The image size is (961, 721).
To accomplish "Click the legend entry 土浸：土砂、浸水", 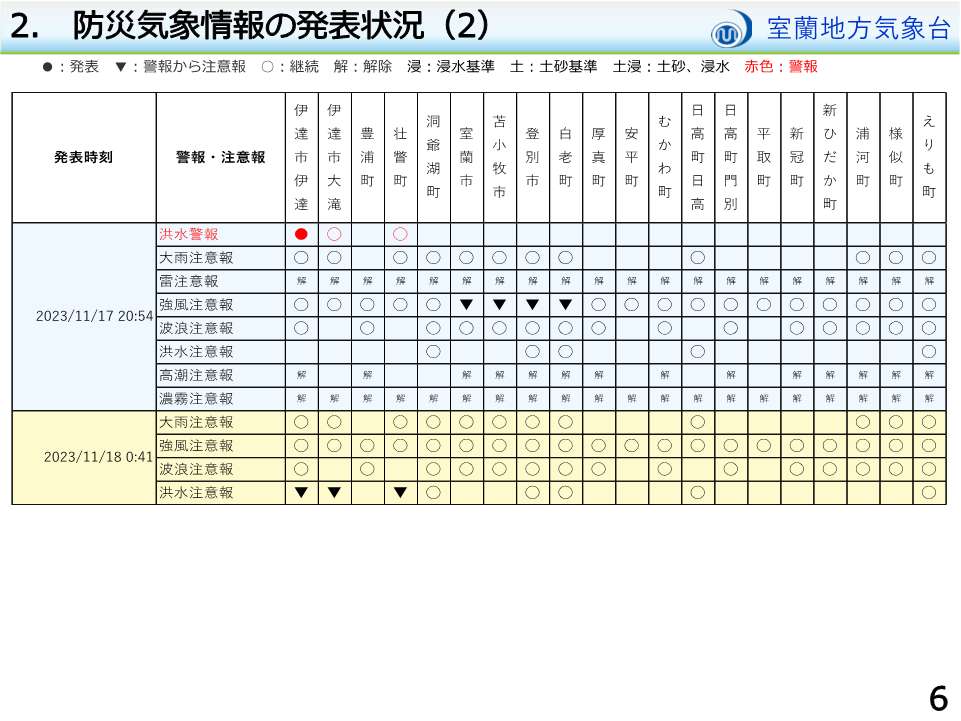I will tap(671, 66).
